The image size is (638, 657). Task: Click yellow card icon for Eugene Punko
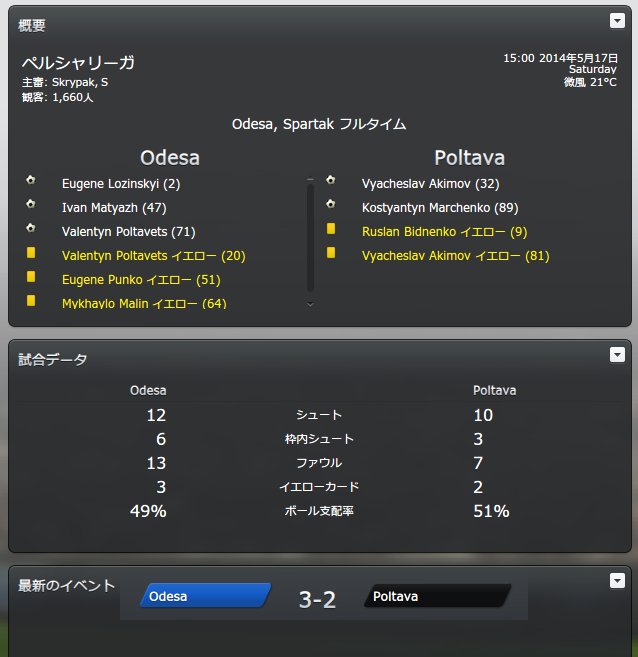point(31,277)
